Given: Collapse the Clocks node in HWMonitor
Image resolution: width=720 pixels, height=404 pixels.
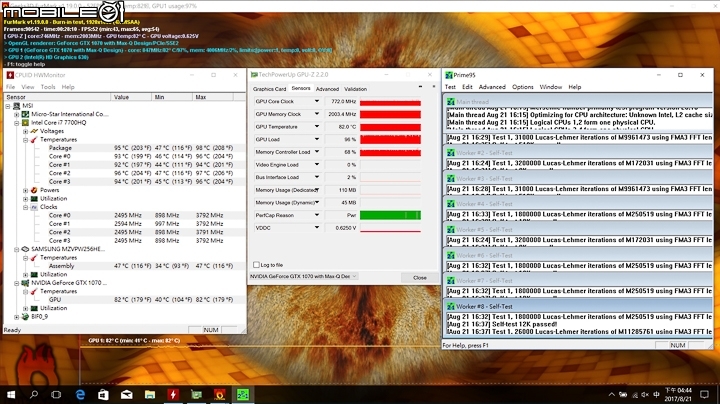Looking at the screenshot, I should point(25,208).
